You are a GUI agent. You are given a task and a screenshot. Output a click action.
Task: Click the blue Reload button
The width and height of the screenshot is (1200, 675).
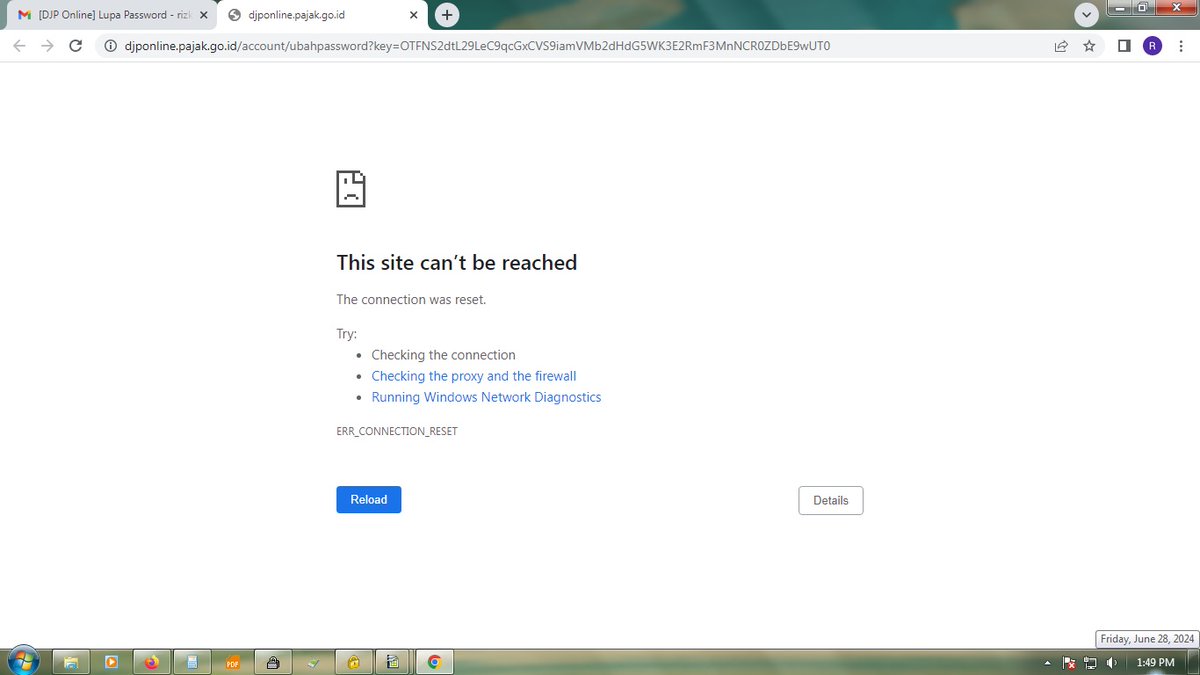(369, 499)
